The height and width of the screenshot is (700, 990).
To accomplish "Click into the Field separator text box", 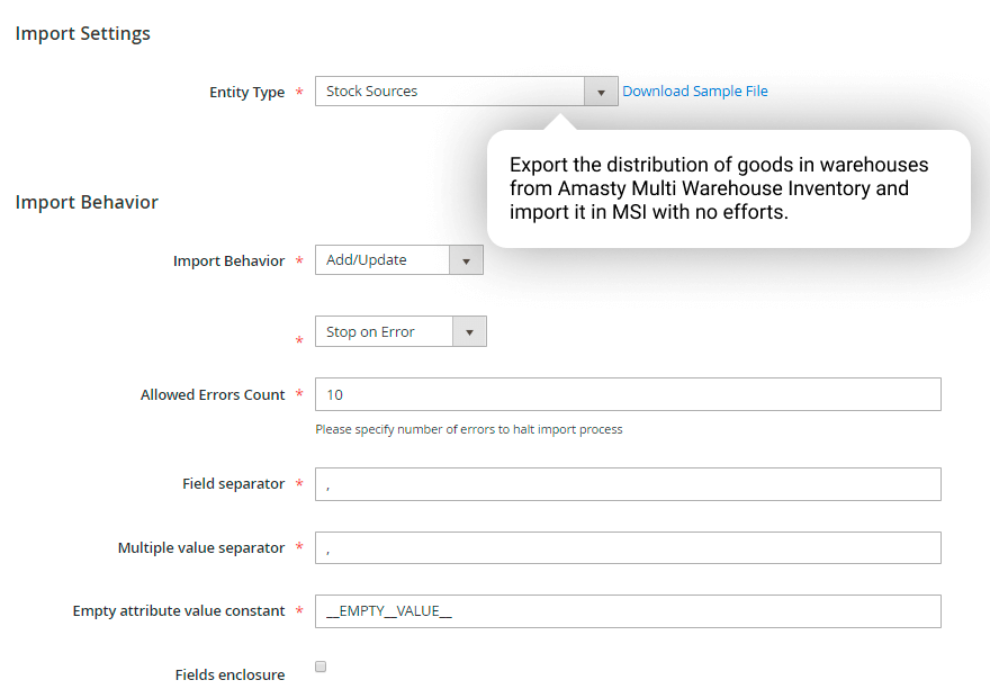I will 627,484.
